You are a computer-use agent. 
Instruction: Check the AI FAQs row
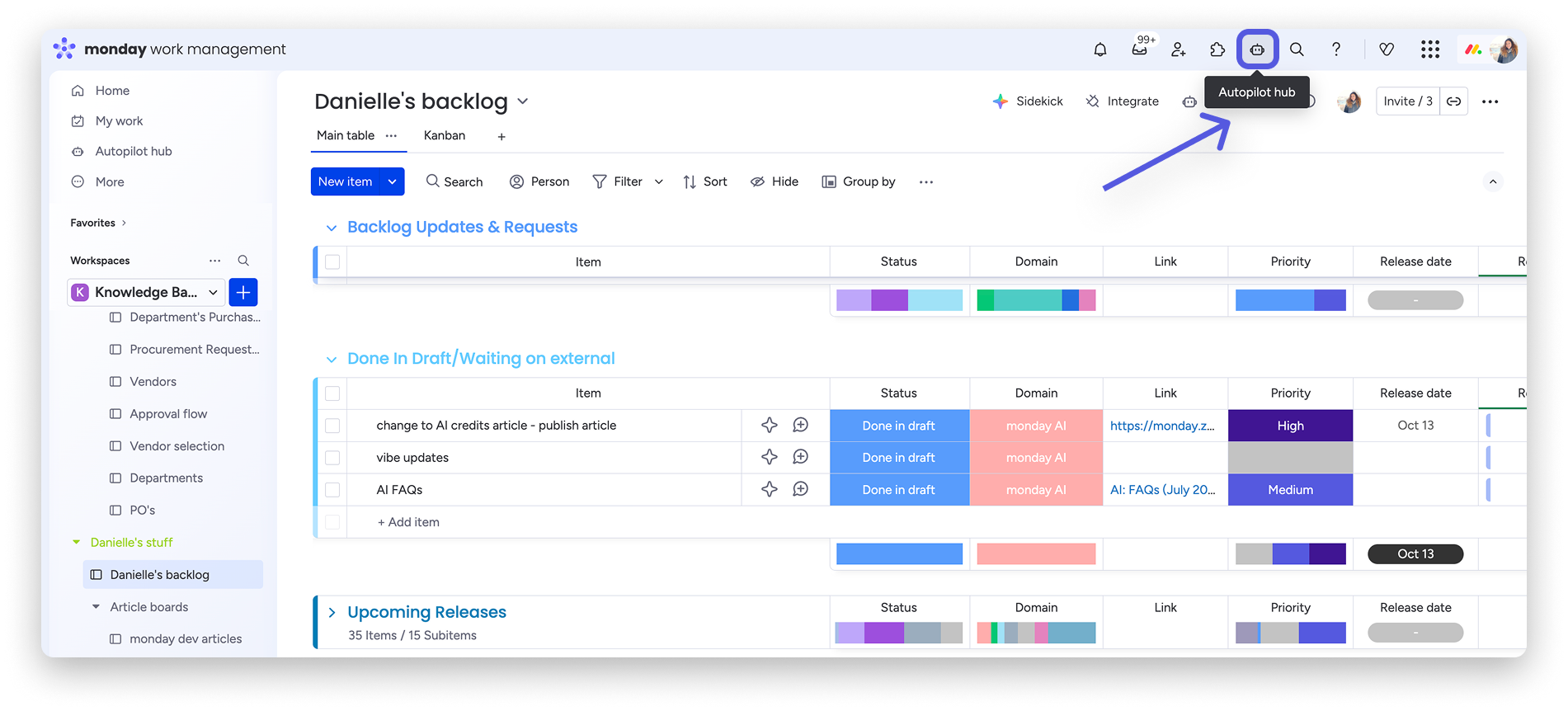(332, 490)
